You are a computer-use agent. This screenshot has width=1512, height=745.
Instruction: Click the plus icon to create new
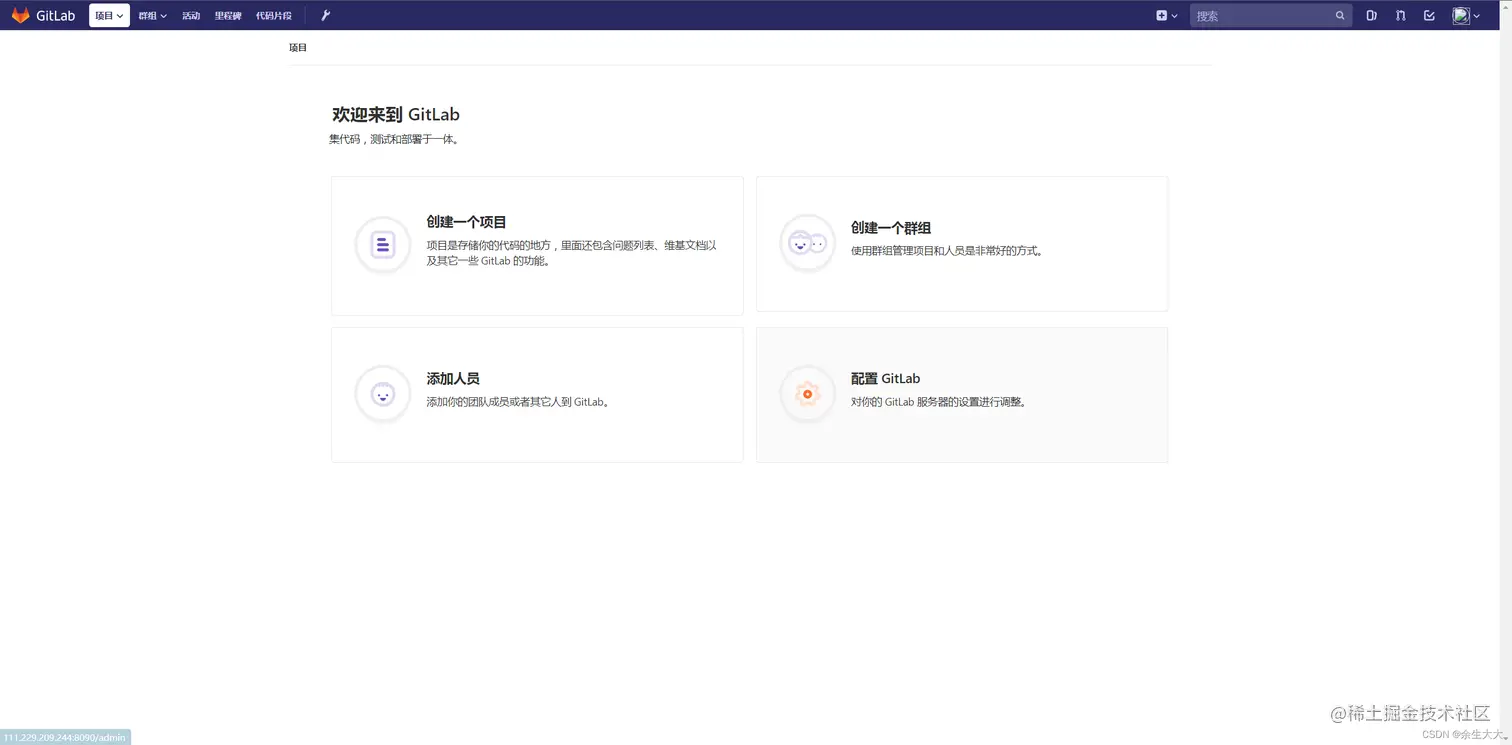pyautogui.click(x=1161, y=15)
